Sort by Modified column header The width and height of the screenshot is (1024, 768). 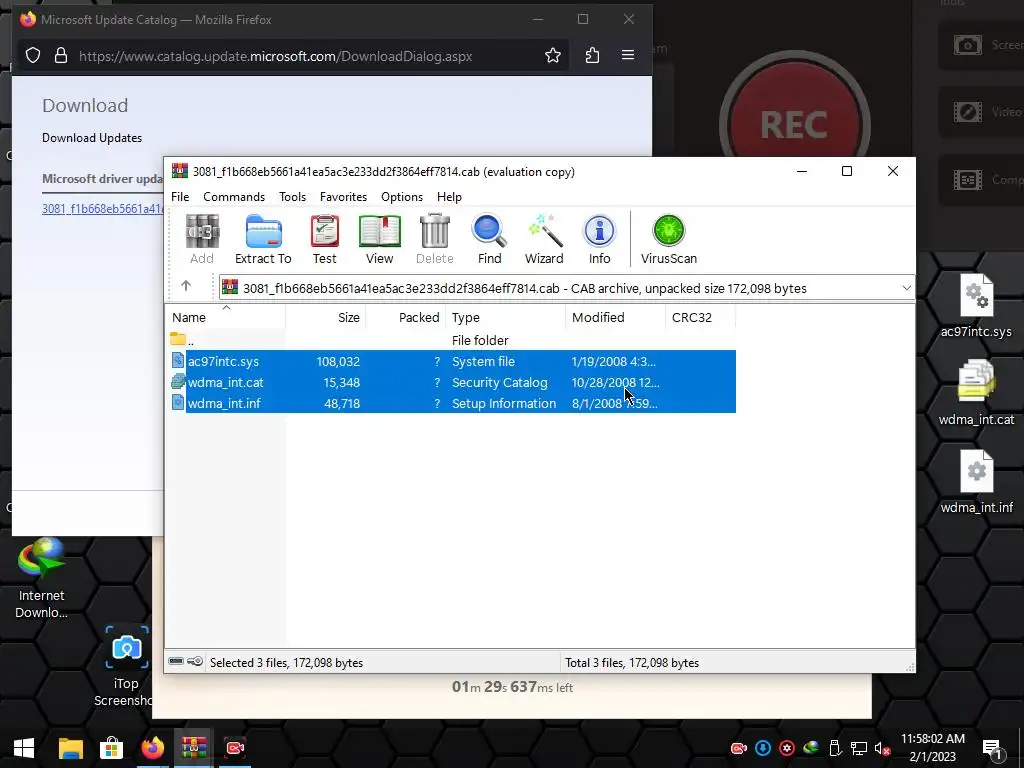coord(615,317)
